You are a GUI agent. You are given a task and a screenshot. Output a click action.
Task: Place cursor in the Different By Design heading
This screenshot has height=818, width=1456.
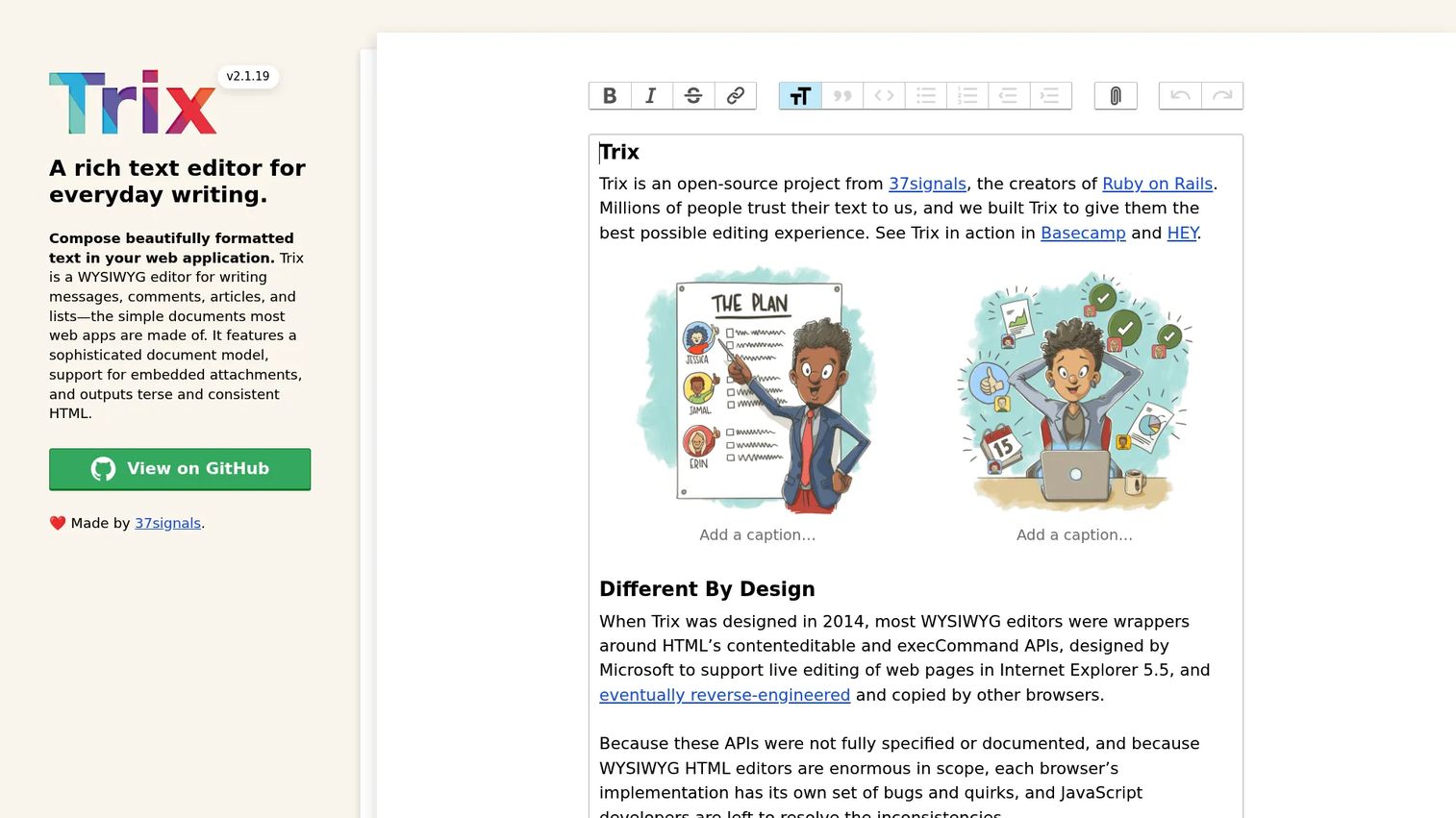coord(707,589)
